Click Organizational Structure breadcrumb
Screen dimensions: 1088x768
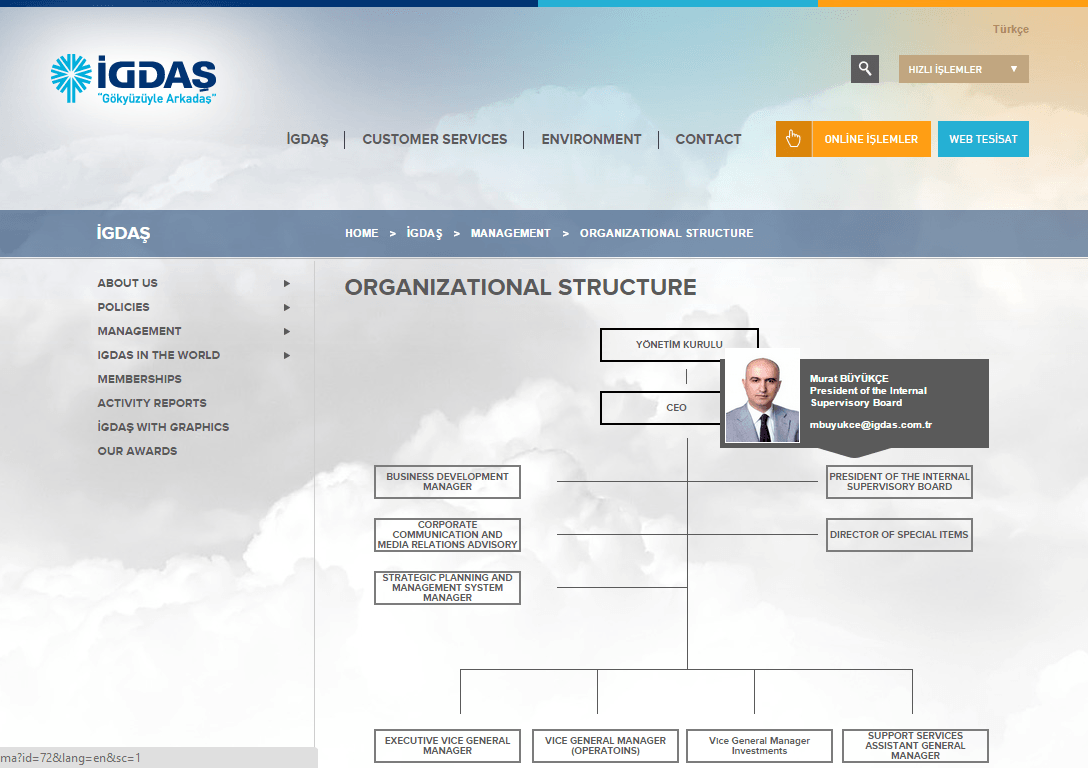point(666,233)
